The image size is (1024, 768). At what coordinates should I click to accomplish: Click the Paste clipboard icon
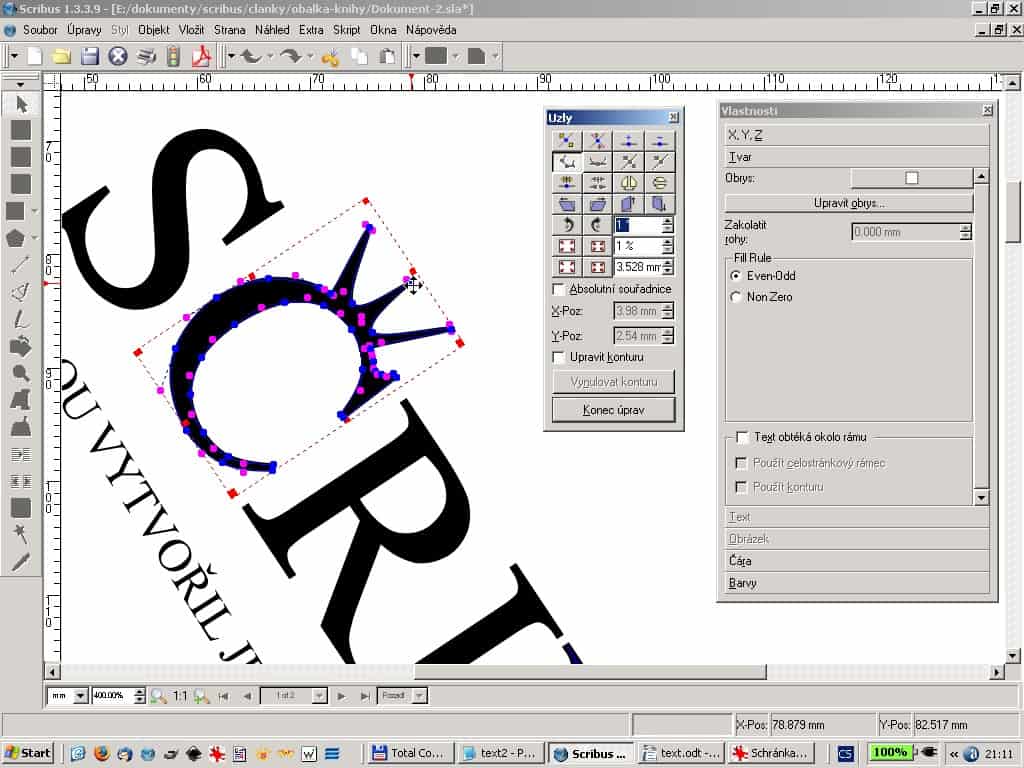[387, 57]
